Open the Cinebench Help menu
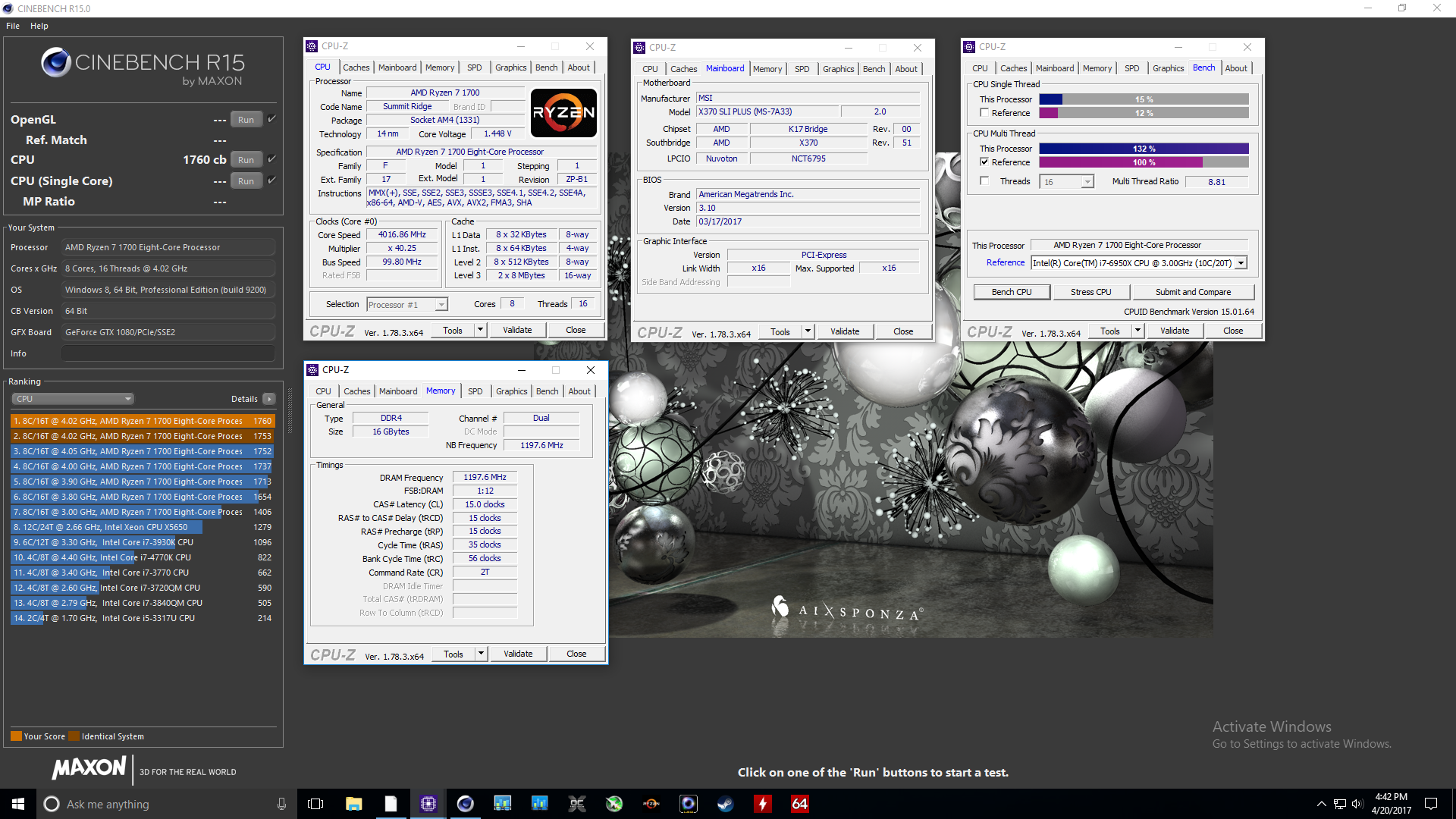This screenshot has width=1456, height=819. coord(39,26)
